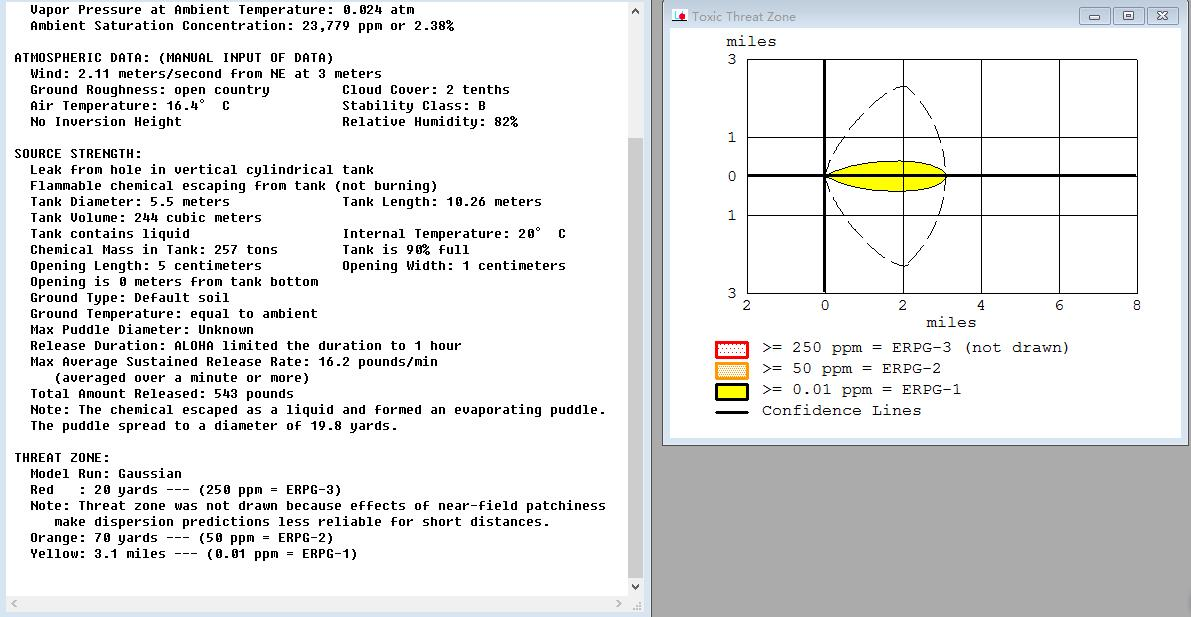Click the 'Confidence Lines' legend label
The height and width of the screenshot is (617, 1191).
[842, 410]
